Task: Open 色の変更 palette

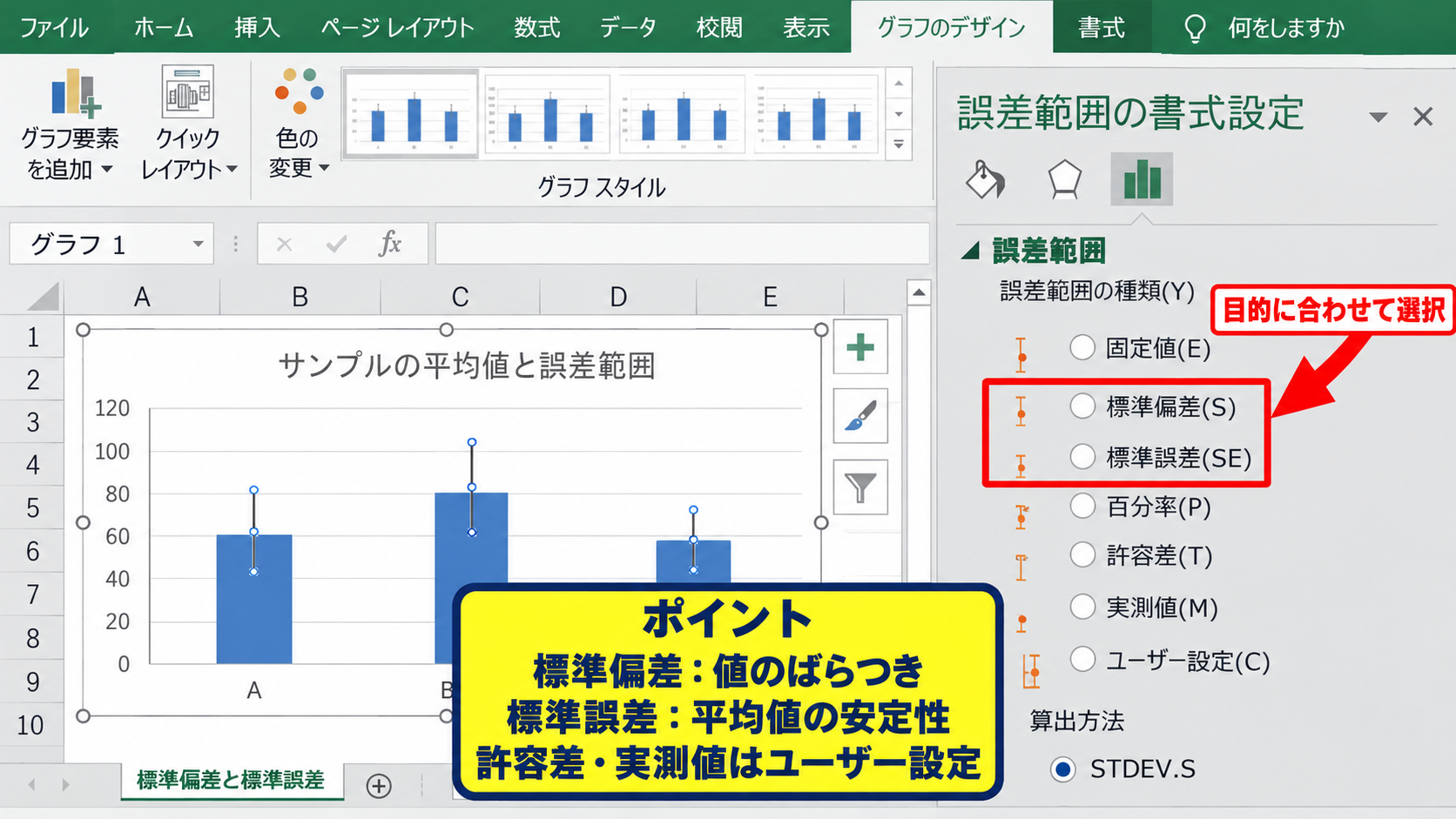Action: point(298,123)
